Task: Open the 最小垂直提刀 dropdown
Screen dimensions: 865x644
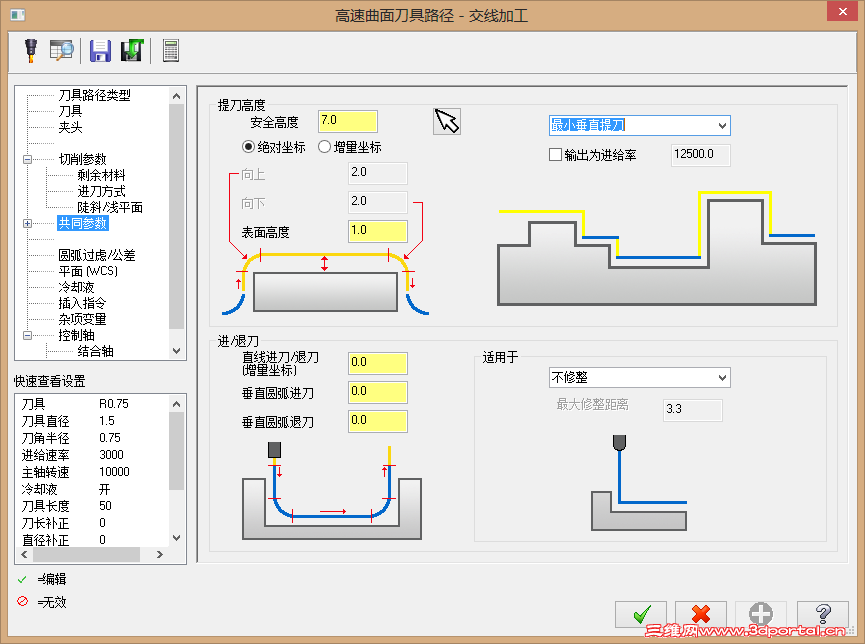Action: coord(640,125)
